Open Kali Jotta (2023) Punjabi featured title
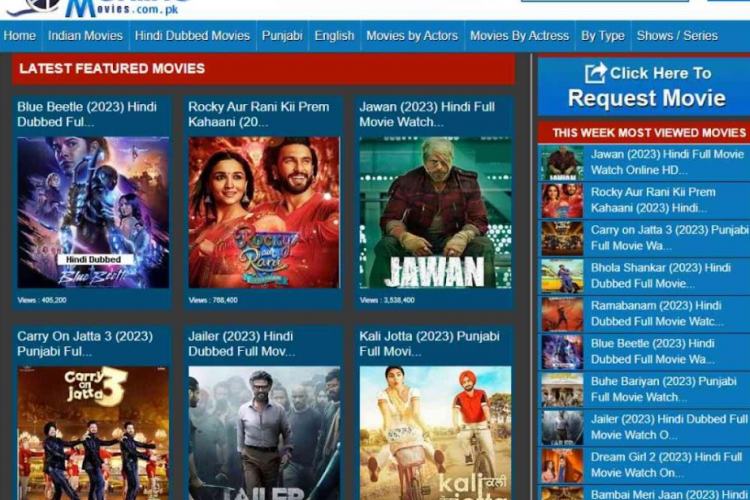This screenshot has width=750, height=500. point(430,344)
